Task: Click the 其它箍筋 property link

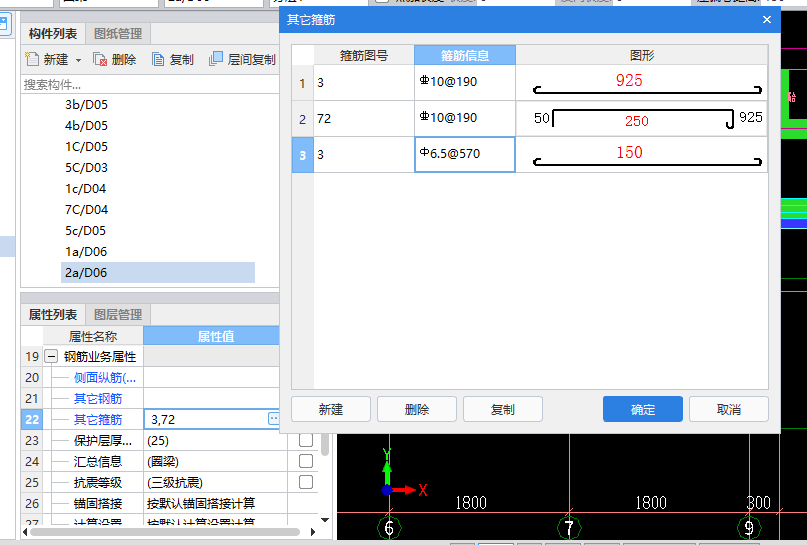Action: tap(98, 420)
